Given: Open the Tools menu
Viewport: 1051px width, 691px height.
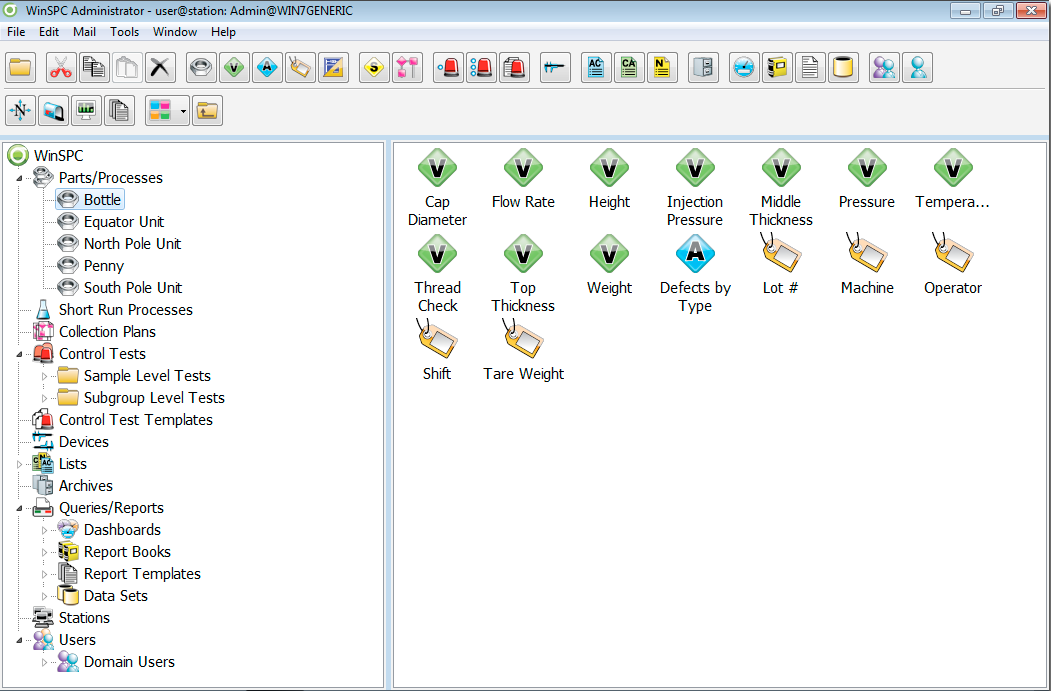Looking at the screenshot, I should 125,32.
